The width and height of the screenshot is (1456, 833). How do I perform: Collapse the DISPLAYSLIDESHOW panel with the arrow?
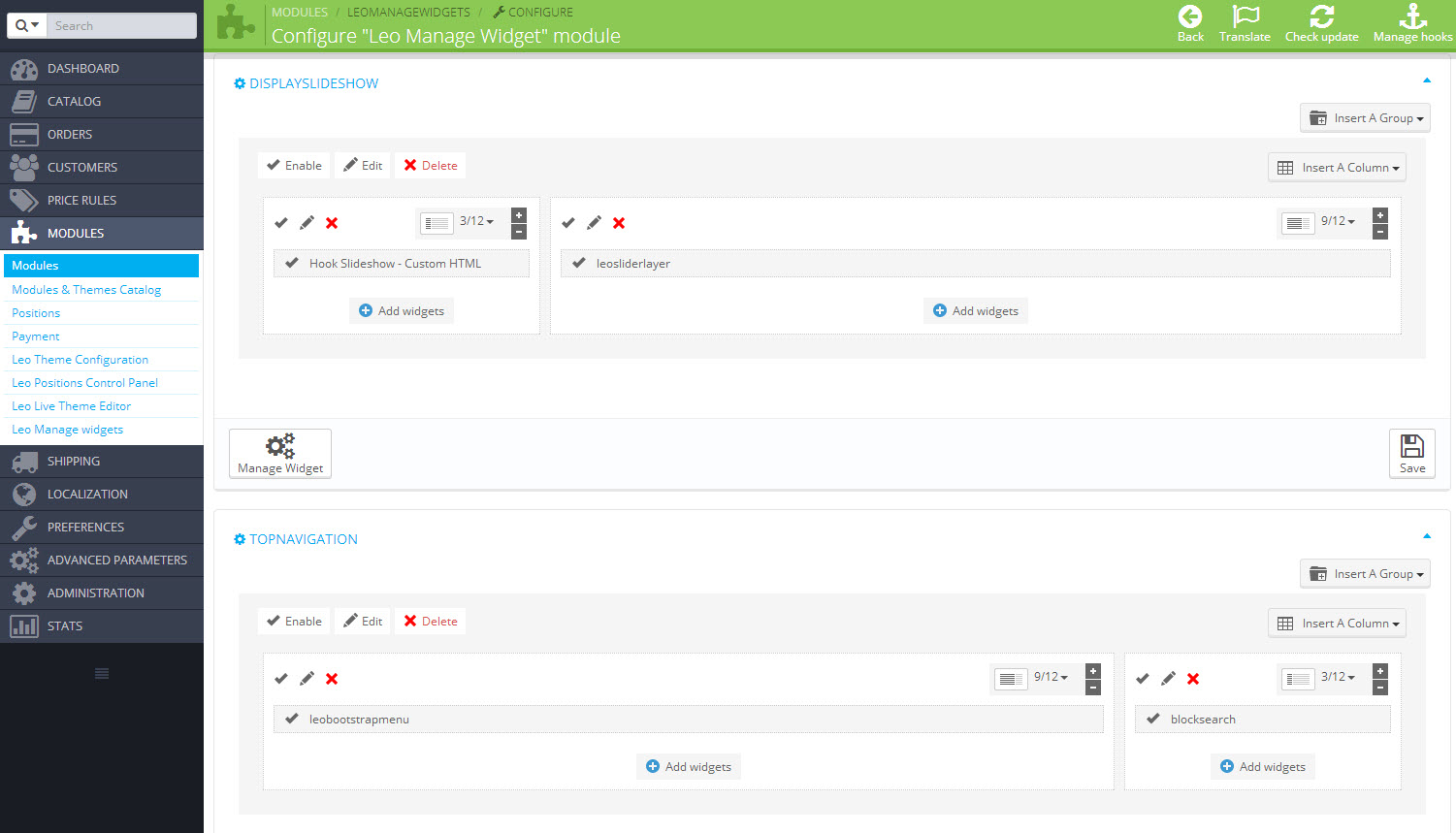(1427, 80)
